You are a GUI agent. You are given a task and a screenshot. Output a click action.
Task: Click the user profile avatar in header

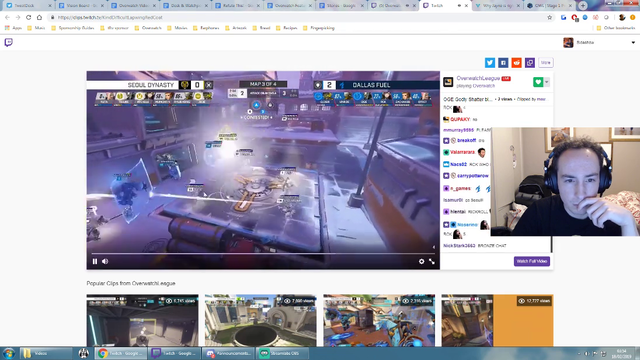pos(568,42)
